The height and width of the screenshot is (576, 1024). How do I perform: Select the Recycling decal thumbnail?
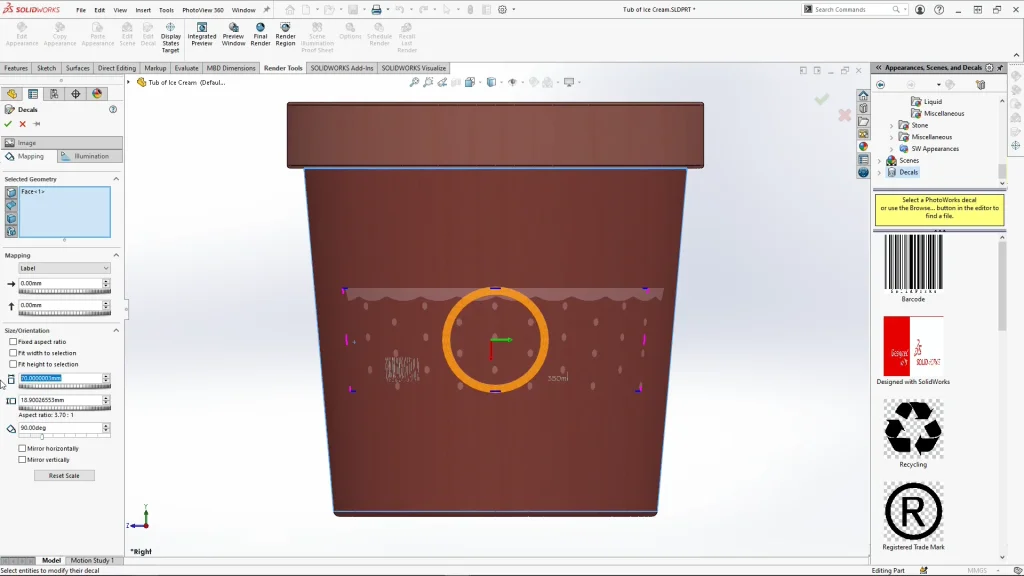(x=912, y=430)
